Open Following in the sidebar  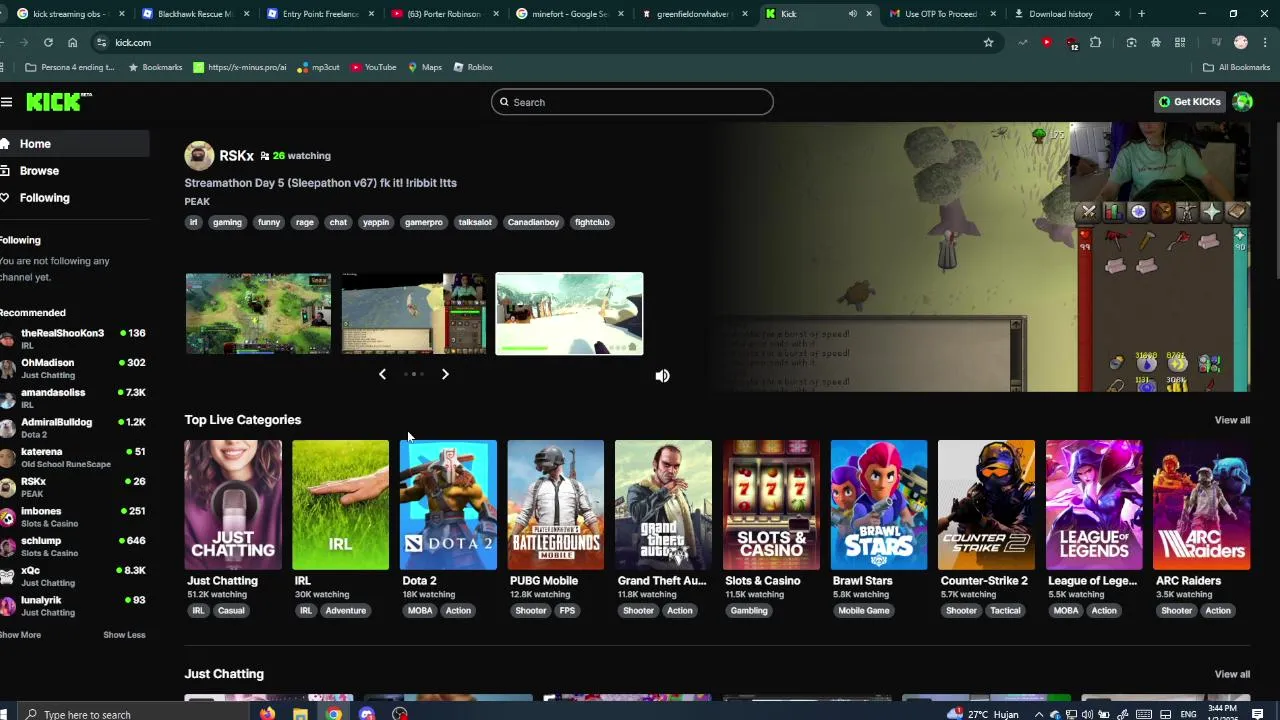(x=74, y=198)
